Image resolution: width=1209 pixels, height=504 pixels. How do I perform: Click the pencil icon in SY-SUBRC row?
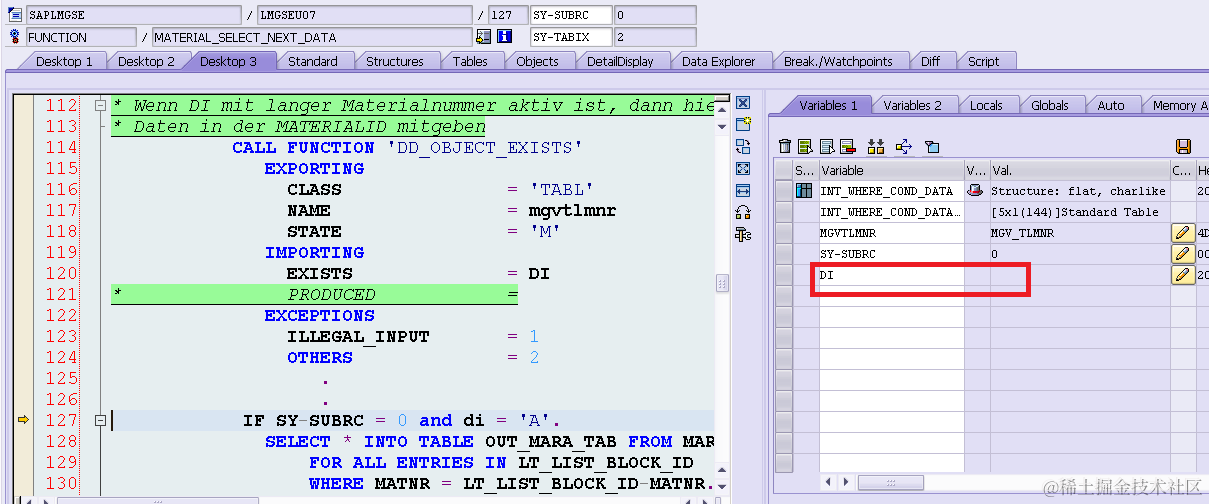[1183, 254]
